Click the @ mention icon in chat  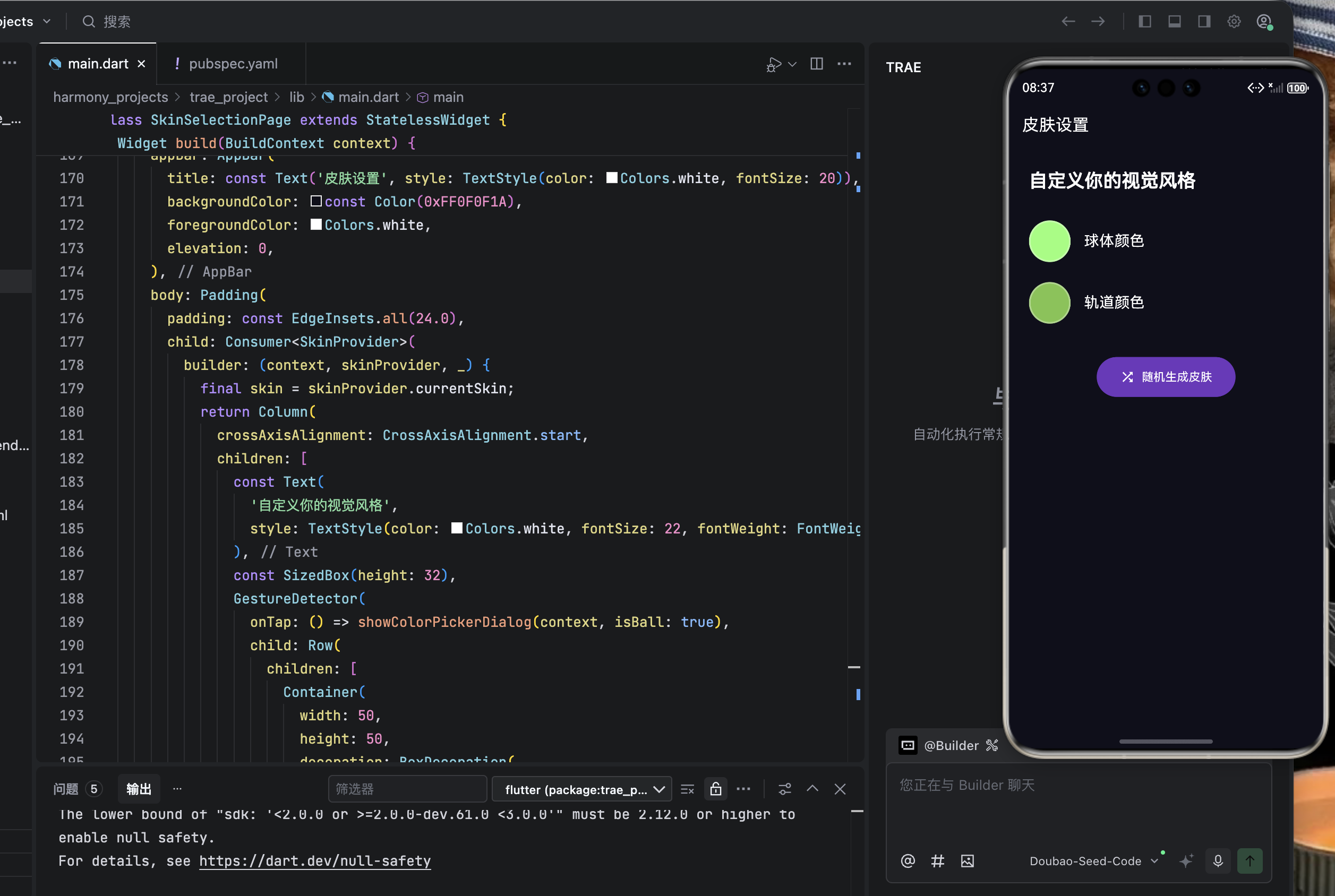[x=908, y=860]
